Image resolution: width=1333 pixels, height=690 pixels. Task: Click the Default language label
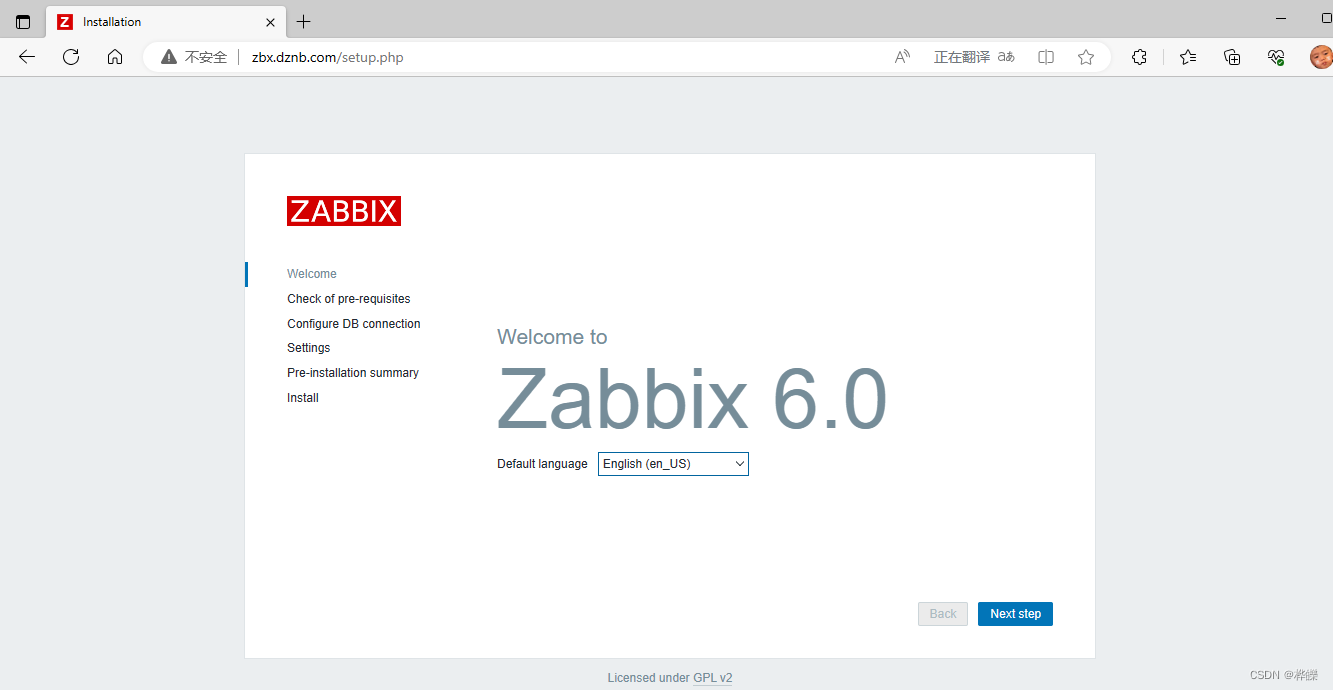tap(542, 464)
